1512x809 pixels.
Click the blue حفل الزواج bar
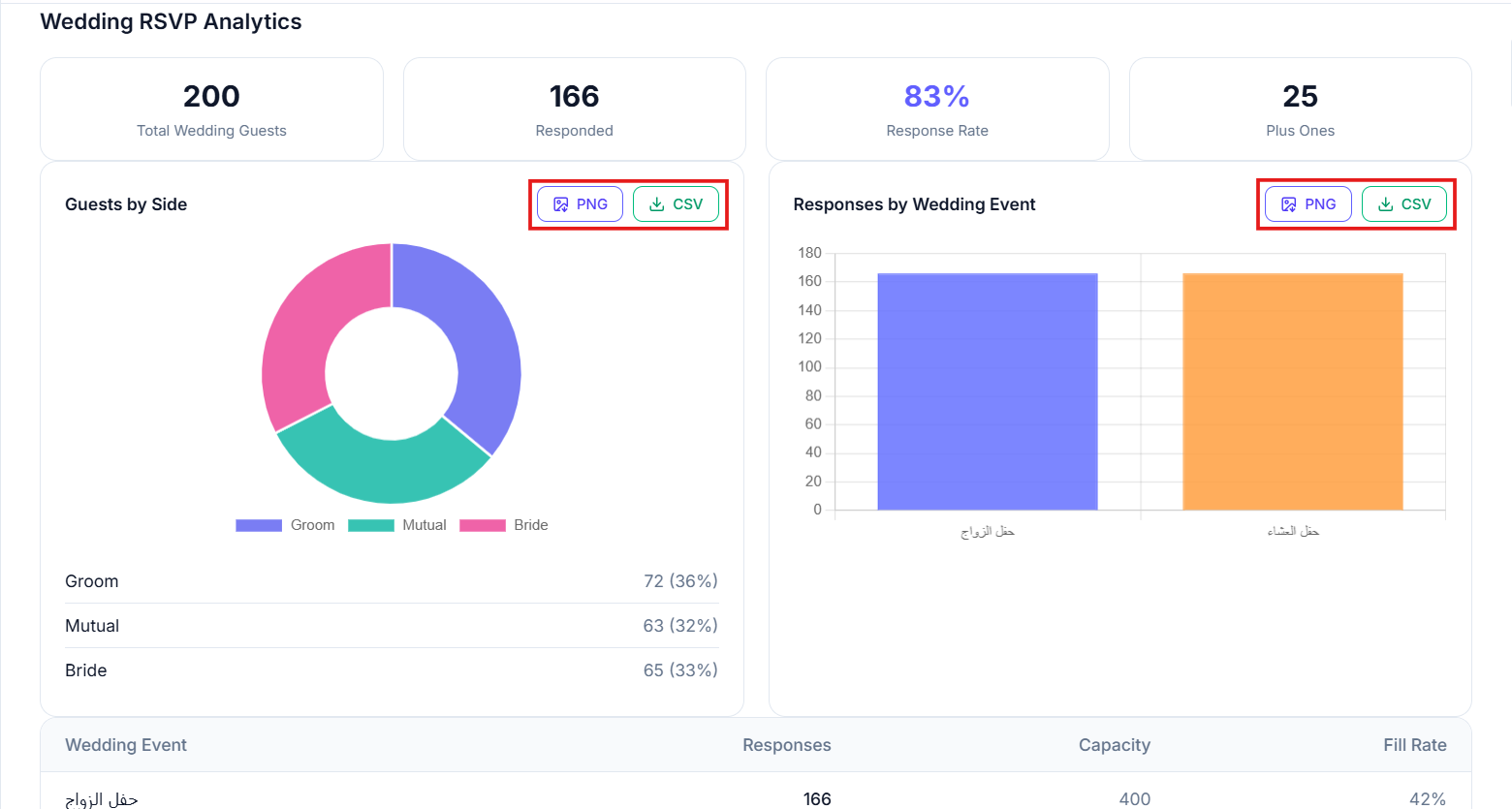coord(988,391)
